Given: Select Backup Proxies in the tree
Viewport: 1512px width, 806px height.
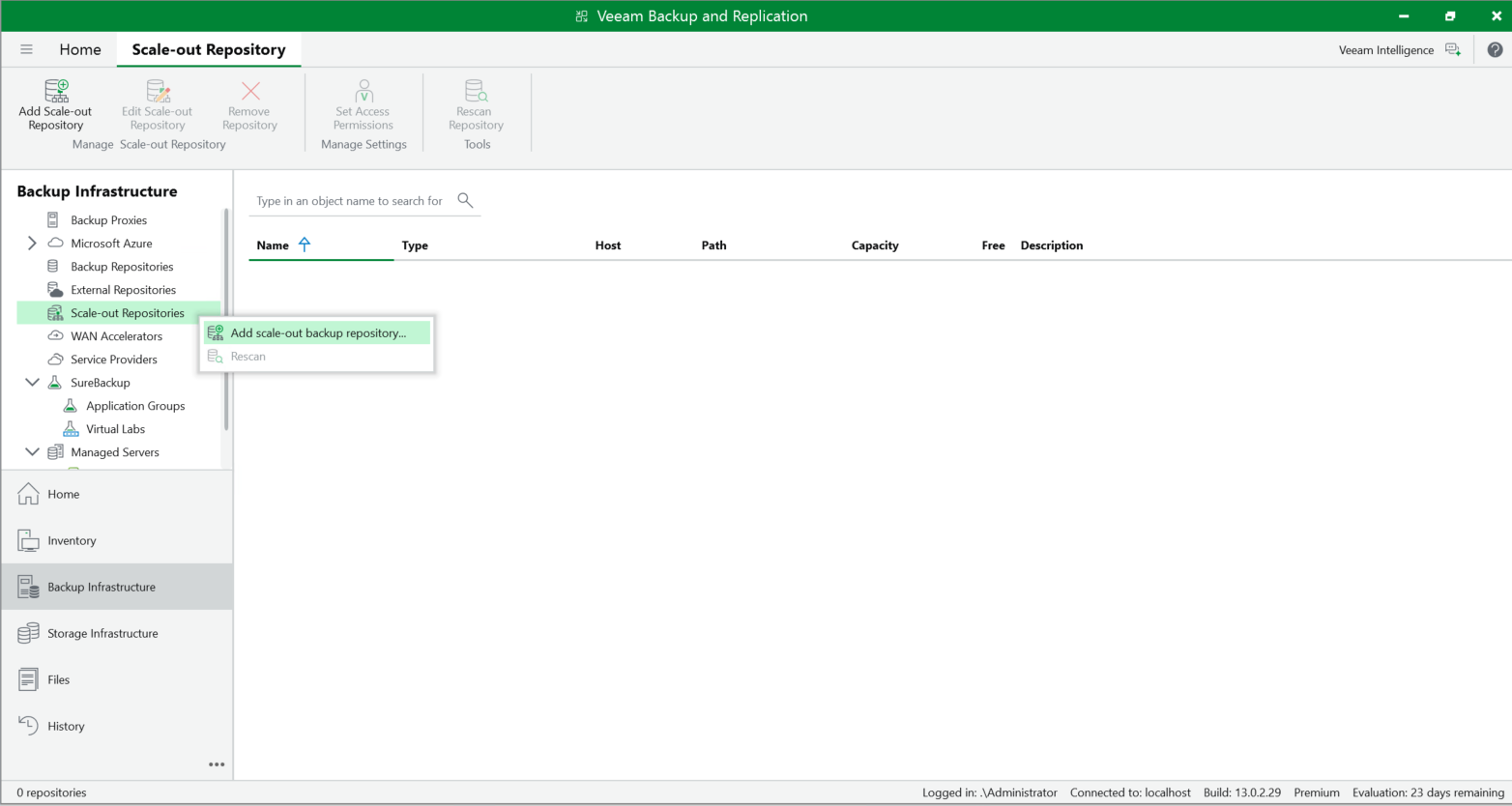Looking at the screenshot, I should pyautogui.click(x=108, y=220).
